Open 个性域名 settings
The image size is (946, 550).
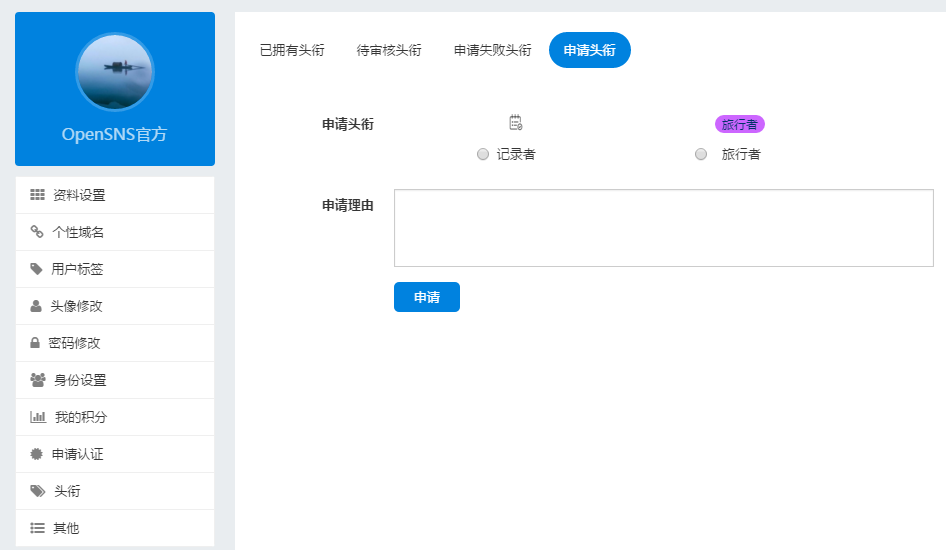tap(115, 232)
